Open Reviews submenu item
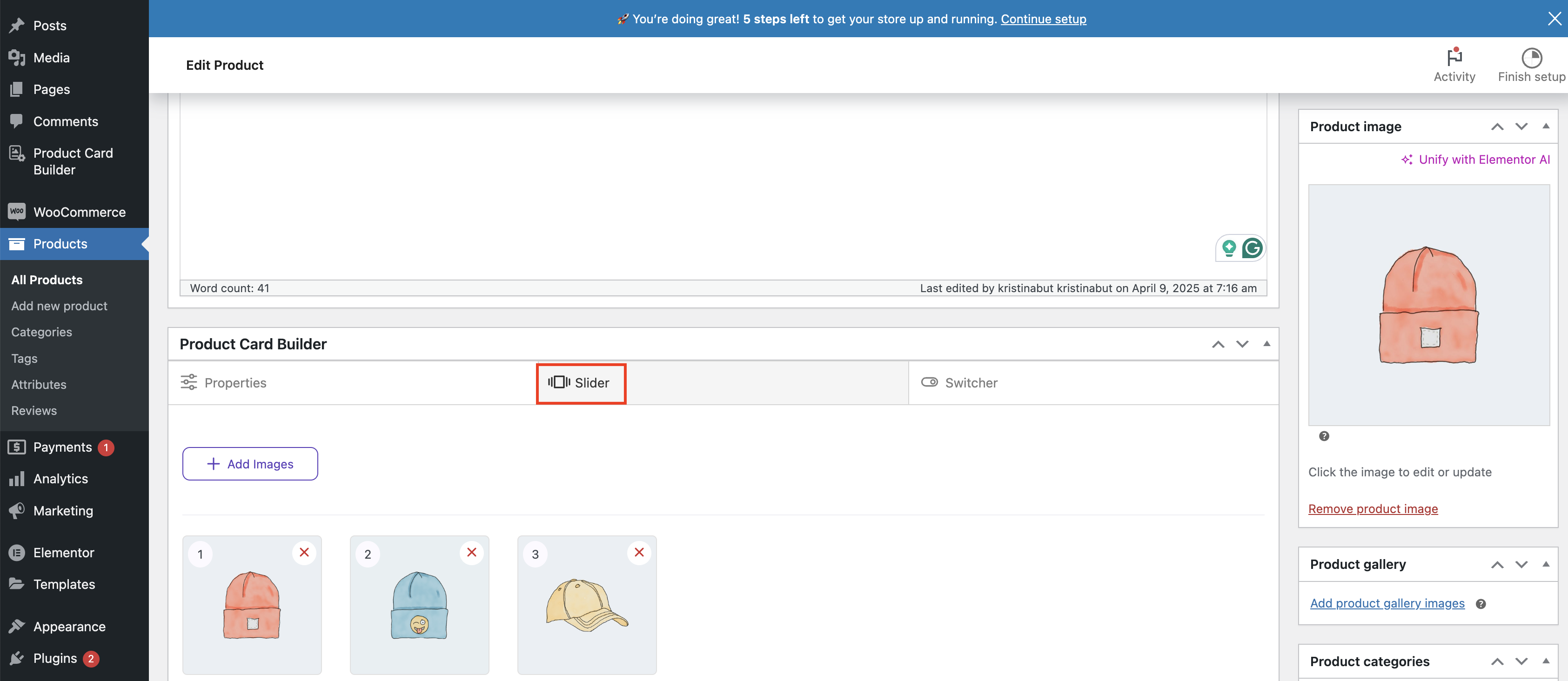1568x681 pixels. (x=34, y=410)
